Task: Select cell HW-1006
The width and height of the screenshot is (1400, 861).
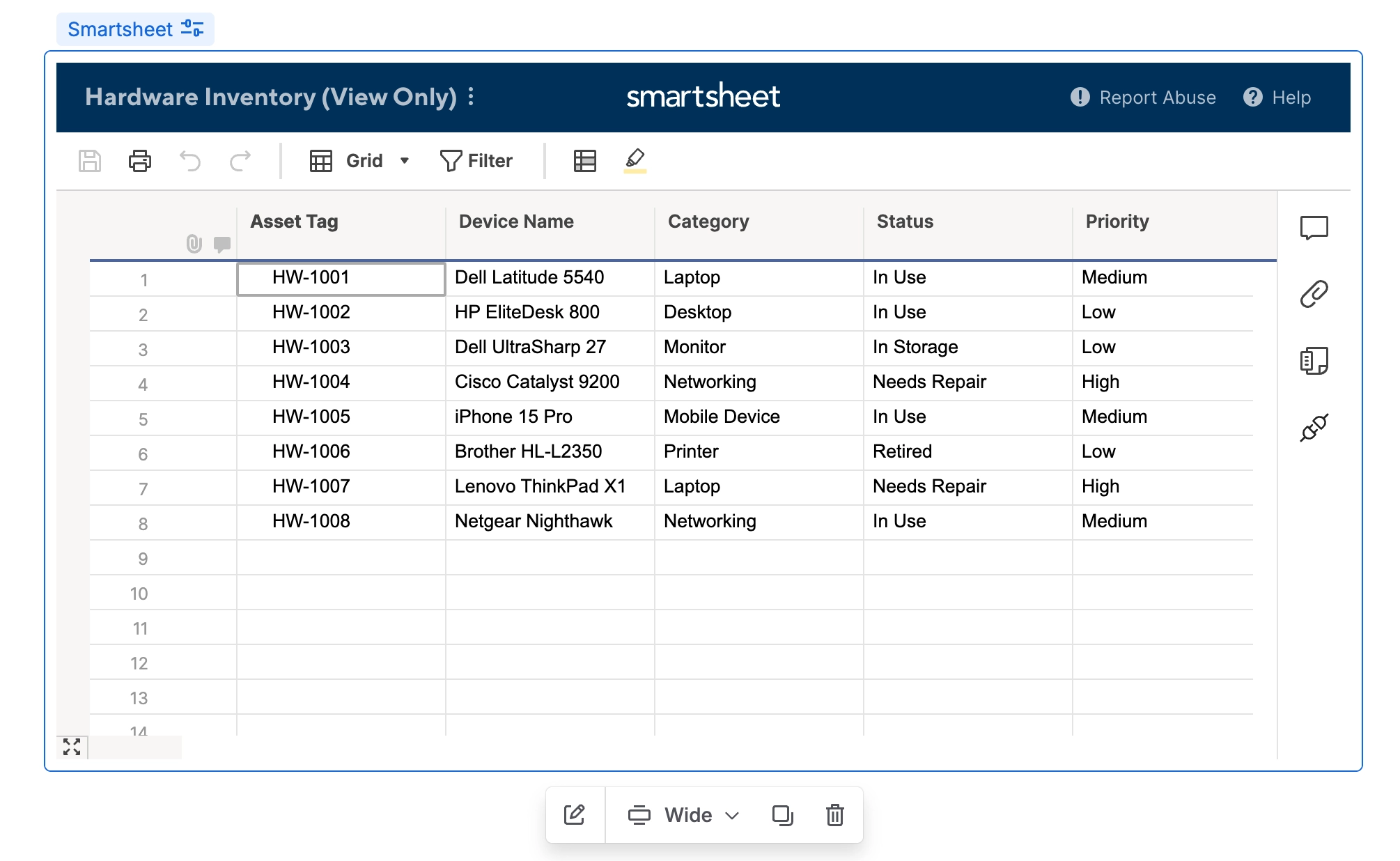Action: tap(341, 453)
